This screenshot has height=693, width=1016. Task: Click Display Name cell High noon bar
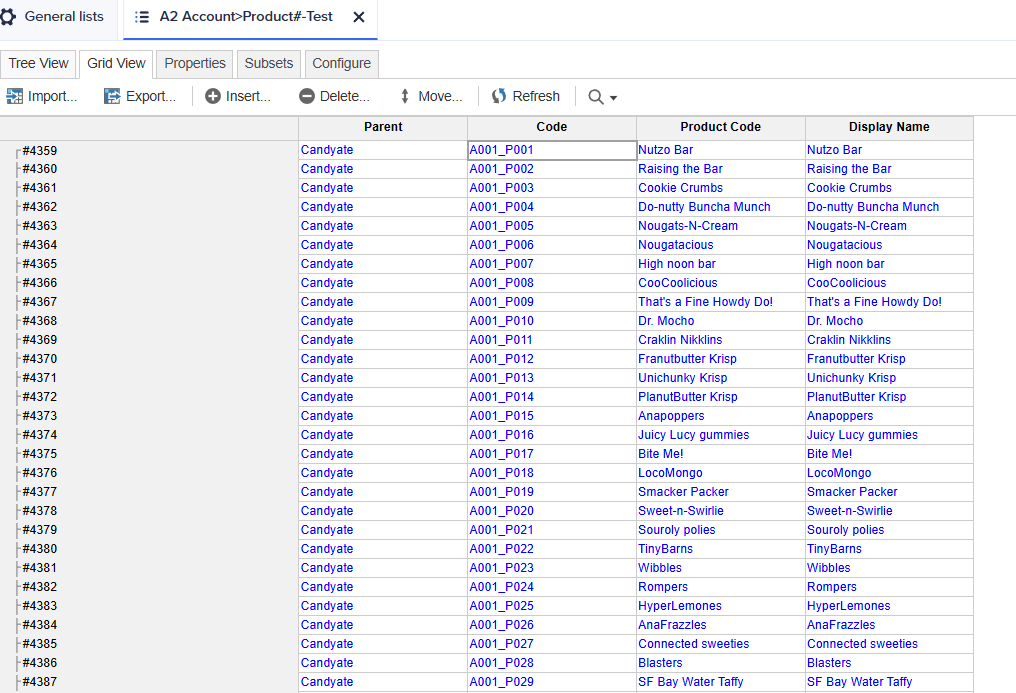tap(889, 264)
